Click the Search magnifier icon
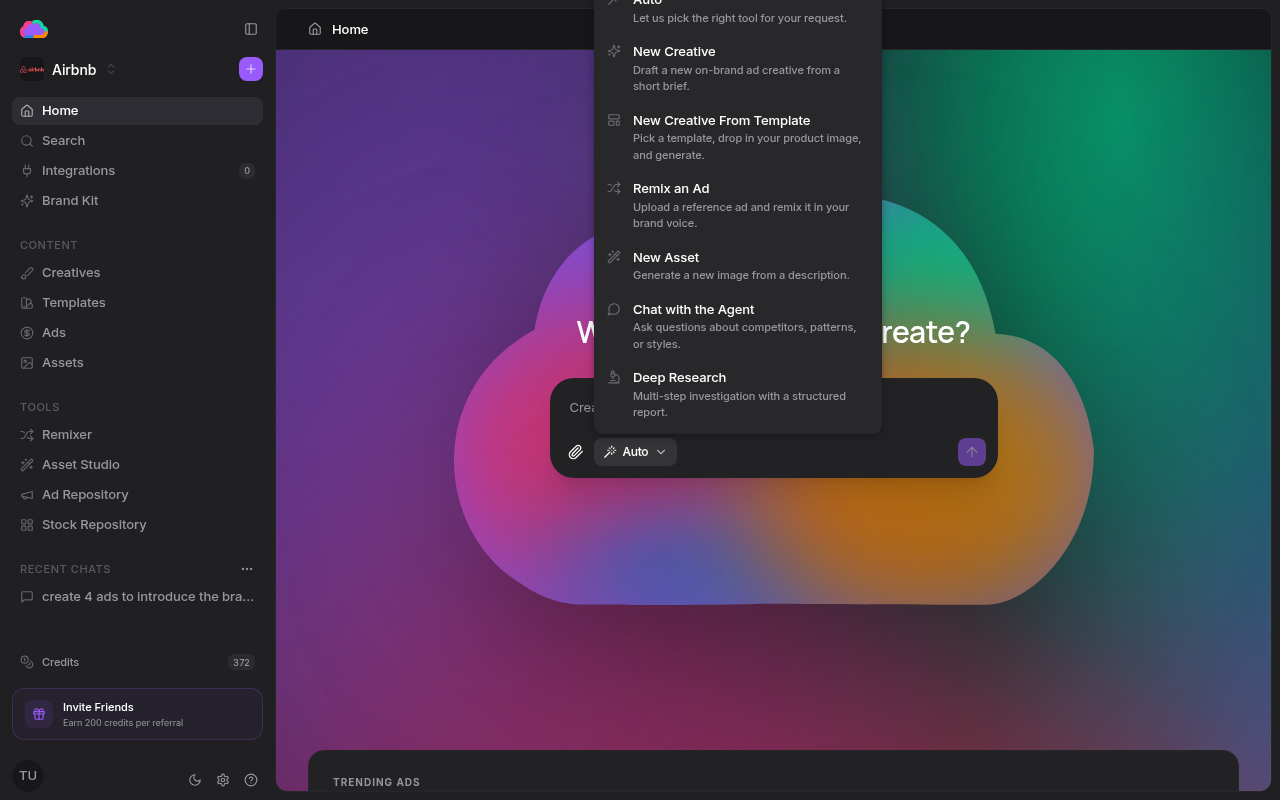This screenshot has height=800, width=1280. coord(27,141)
